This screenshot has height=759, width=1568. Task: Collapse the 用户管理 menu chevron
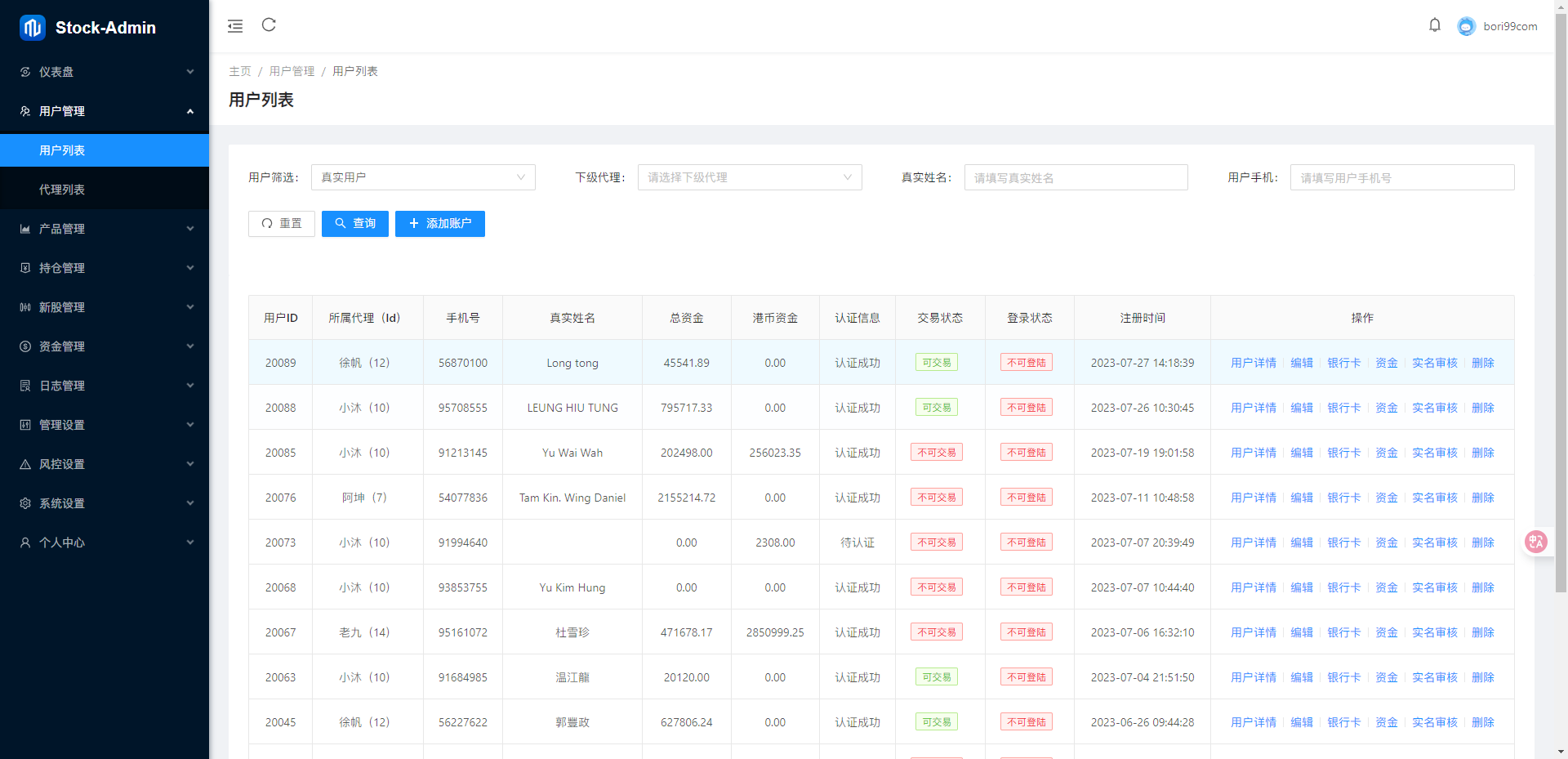click(x=190, y=111)
